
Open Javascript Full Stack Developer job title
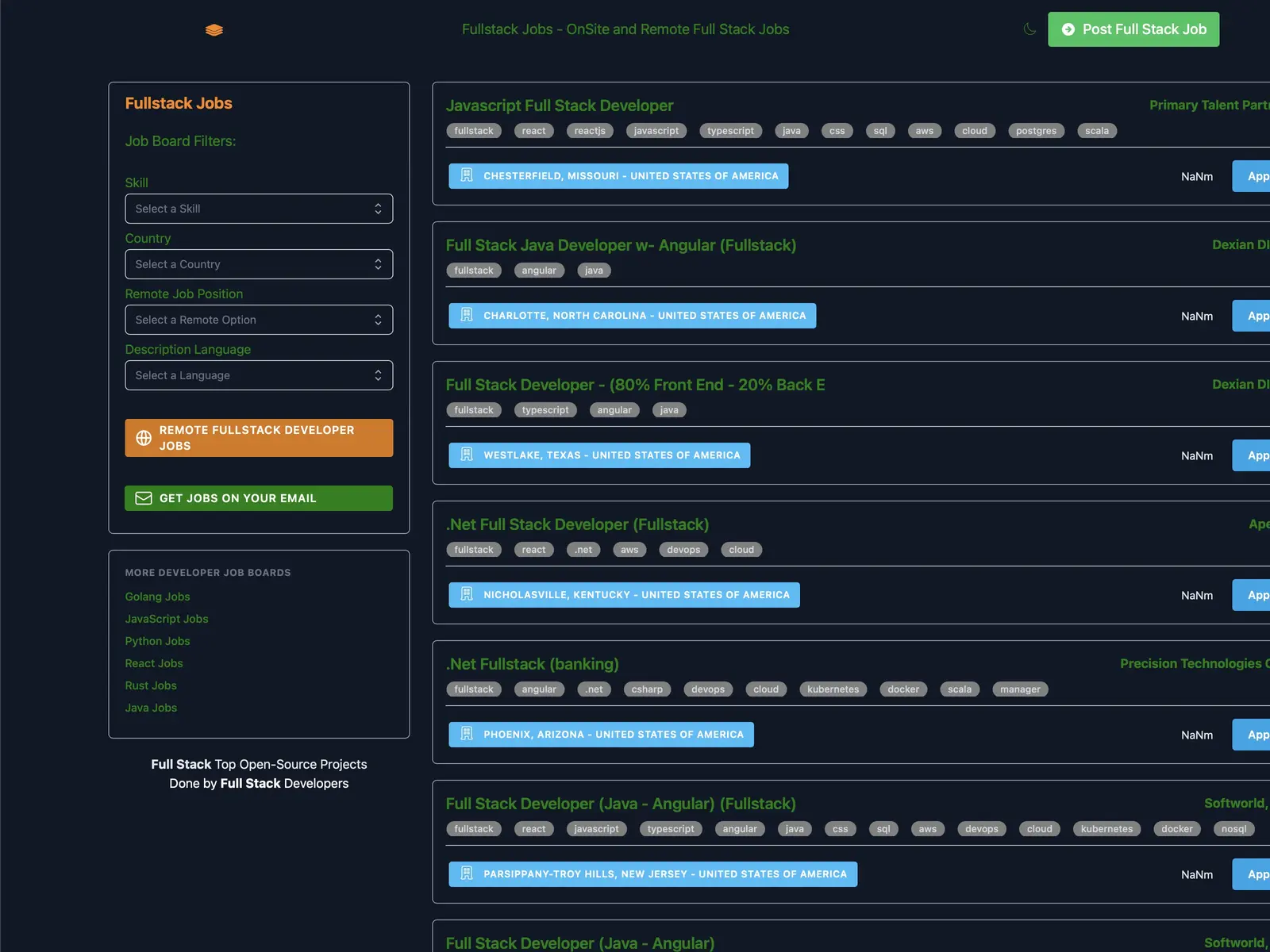click(x=560, y=106)
